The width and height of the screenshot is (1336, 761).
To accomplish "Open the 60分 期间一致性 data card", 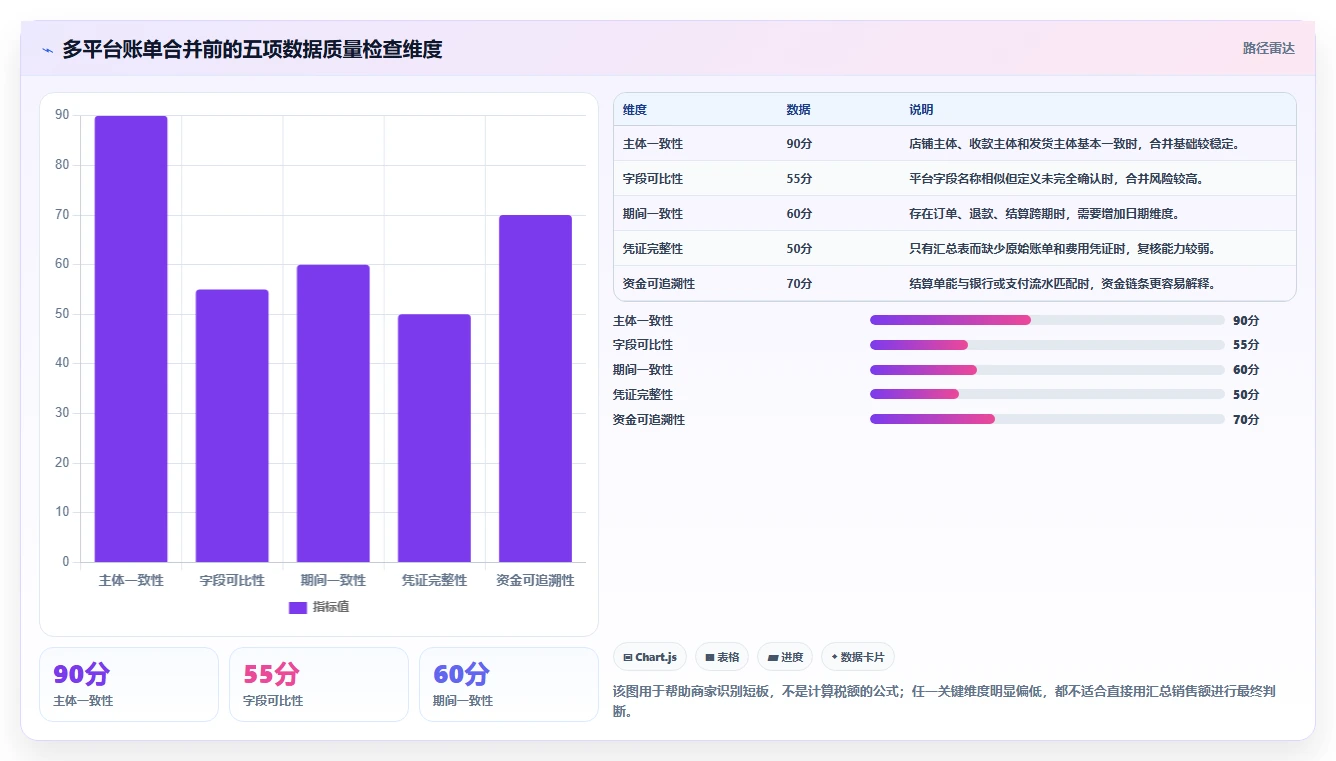I will (x=509, y=684).
